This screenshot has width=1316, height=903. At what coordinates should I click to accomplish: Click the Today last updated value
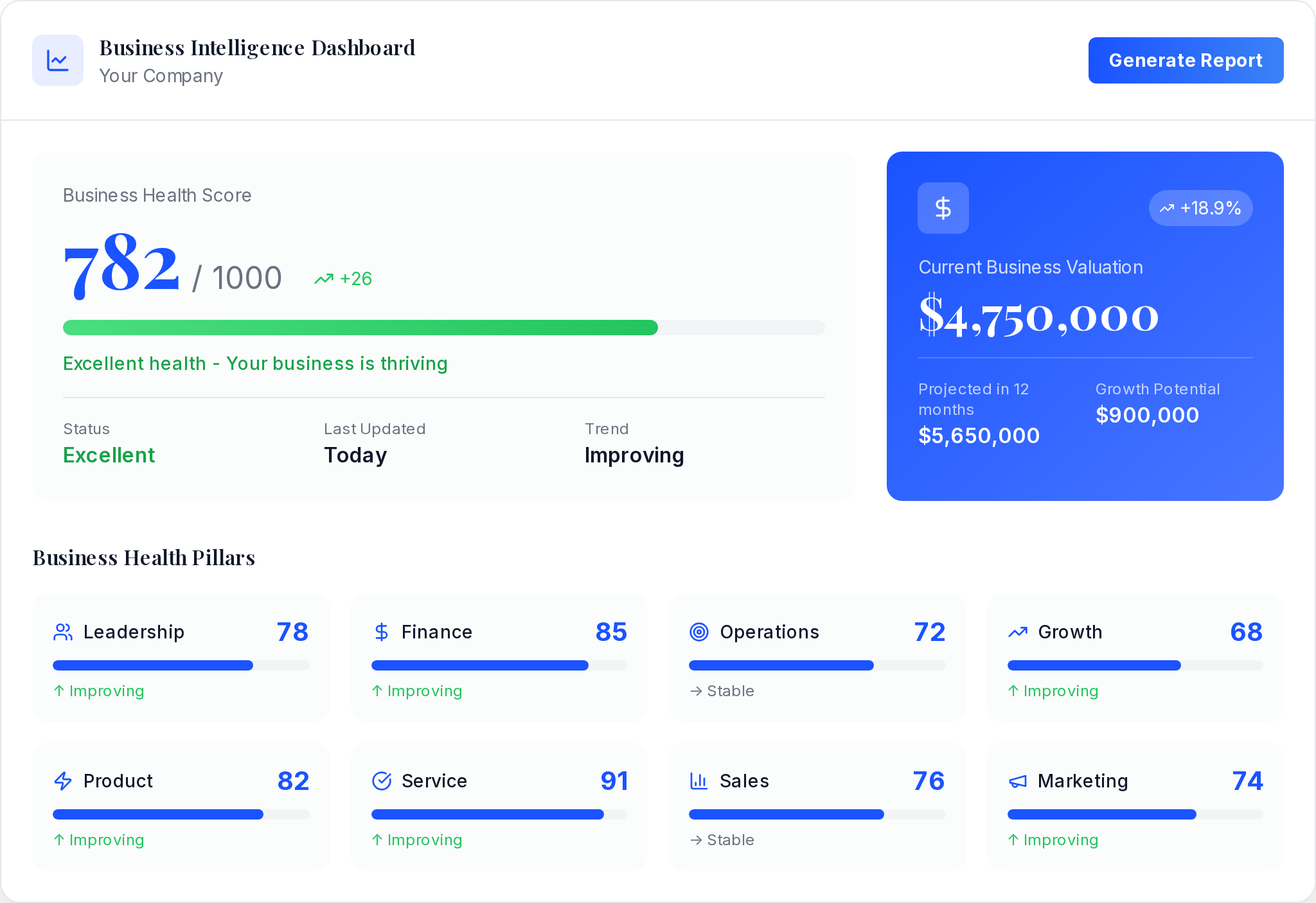pos(355,455)
